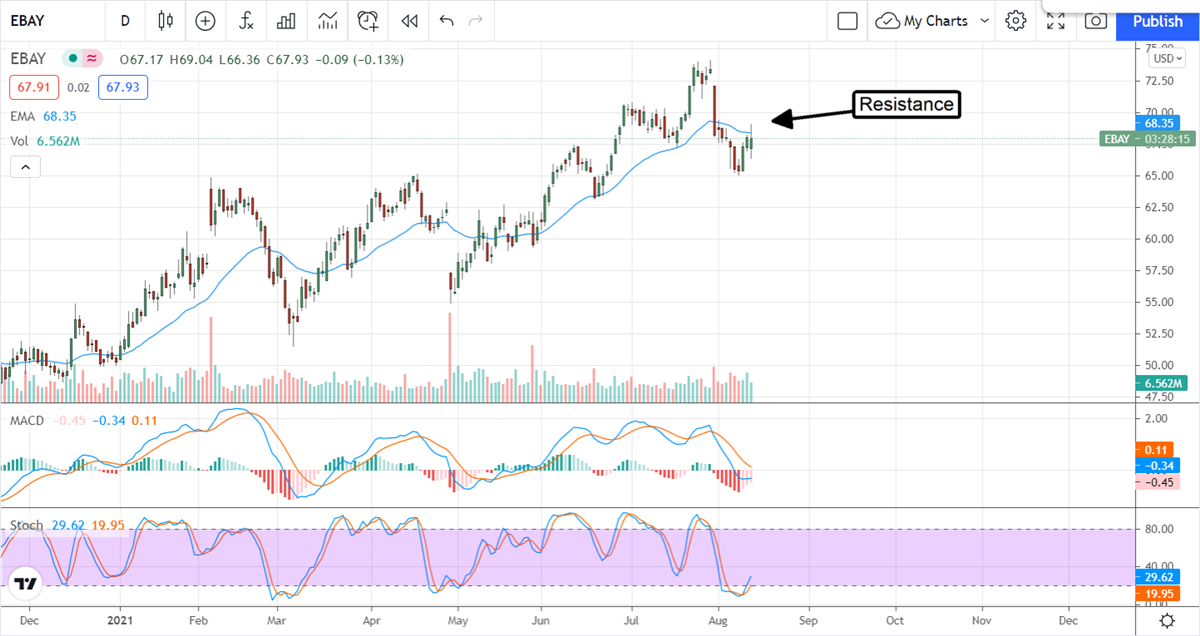This screenshot has height=636, width=1200.
Task: Select the Vol indicator legend
Action: 19,141
